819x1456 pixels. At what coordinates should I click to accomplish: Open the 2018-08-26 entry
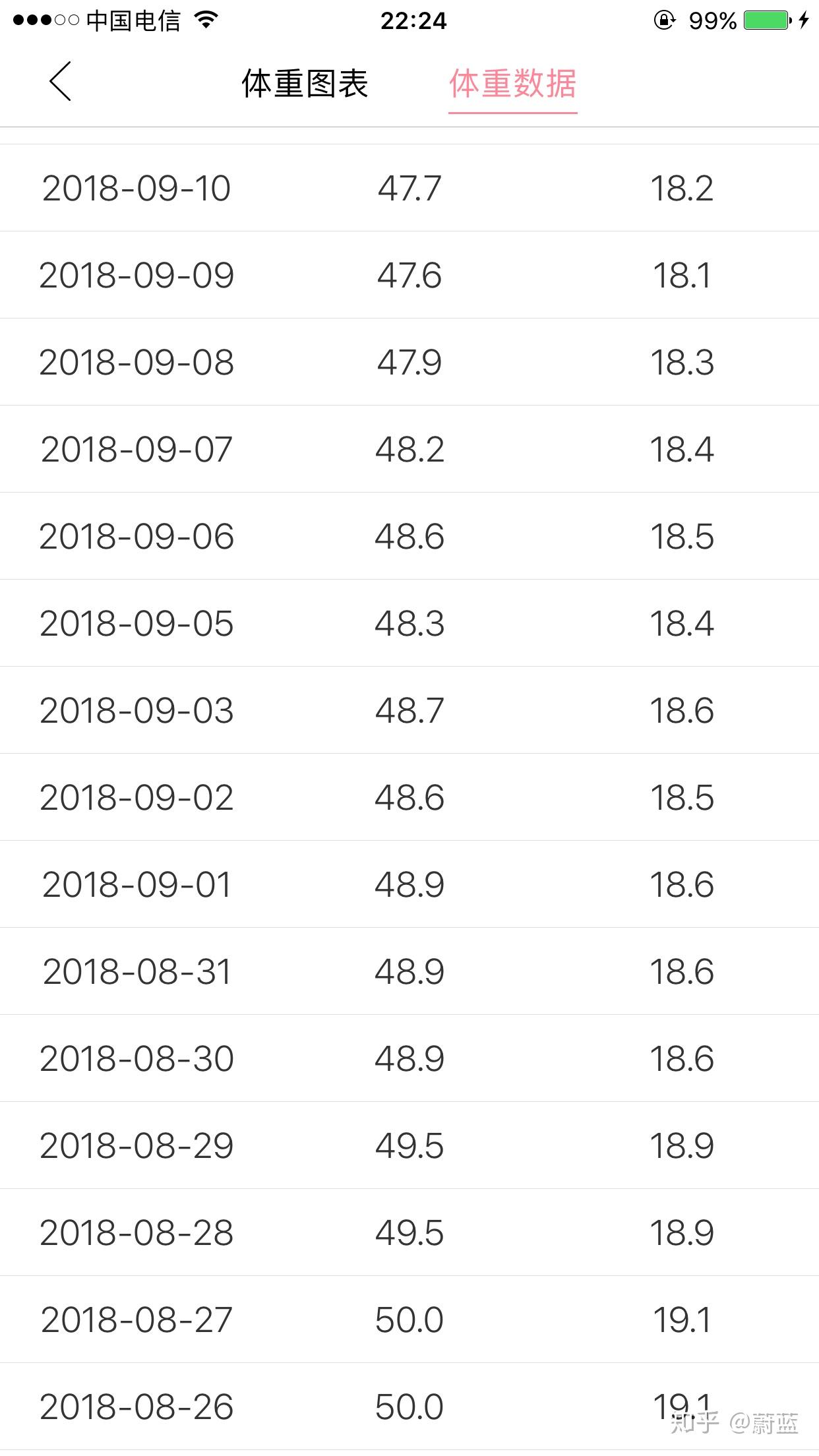pyautogui.click(x=409, y=1407)
